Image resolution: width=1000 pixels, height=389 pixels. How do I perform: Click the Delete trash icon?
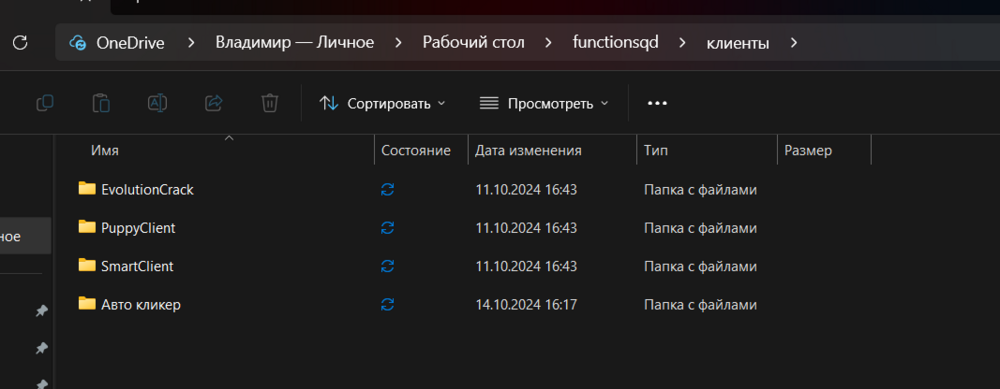[x=270, y=103]
